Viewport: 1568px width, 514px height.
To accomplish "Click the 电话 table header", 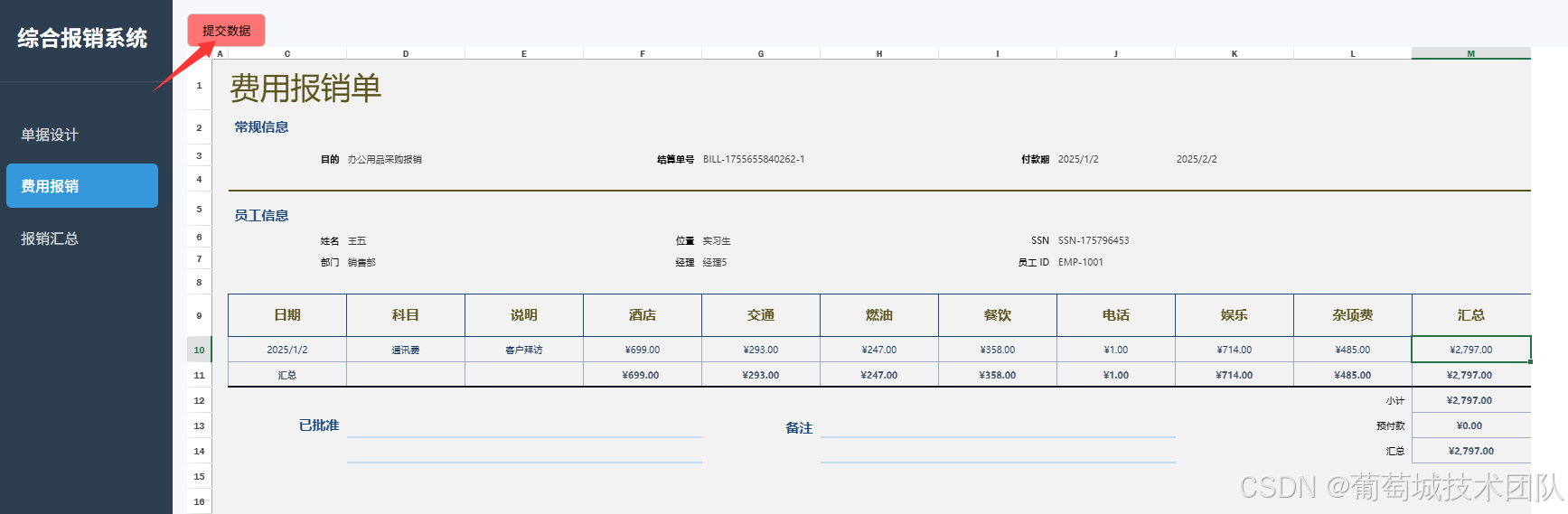I will pos(1116,315).
